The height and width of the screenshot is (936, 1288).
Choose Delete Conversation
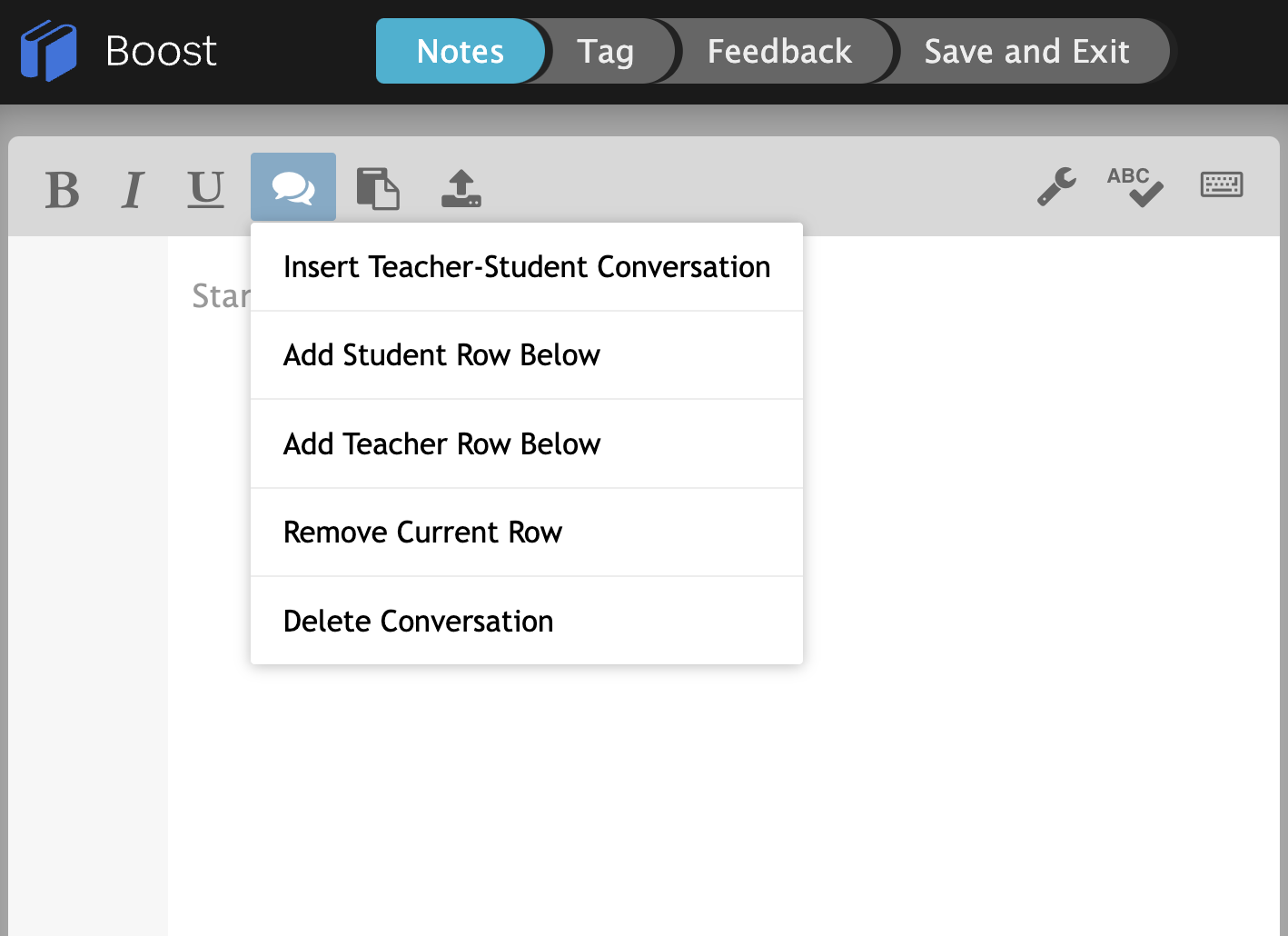[527, 622]
